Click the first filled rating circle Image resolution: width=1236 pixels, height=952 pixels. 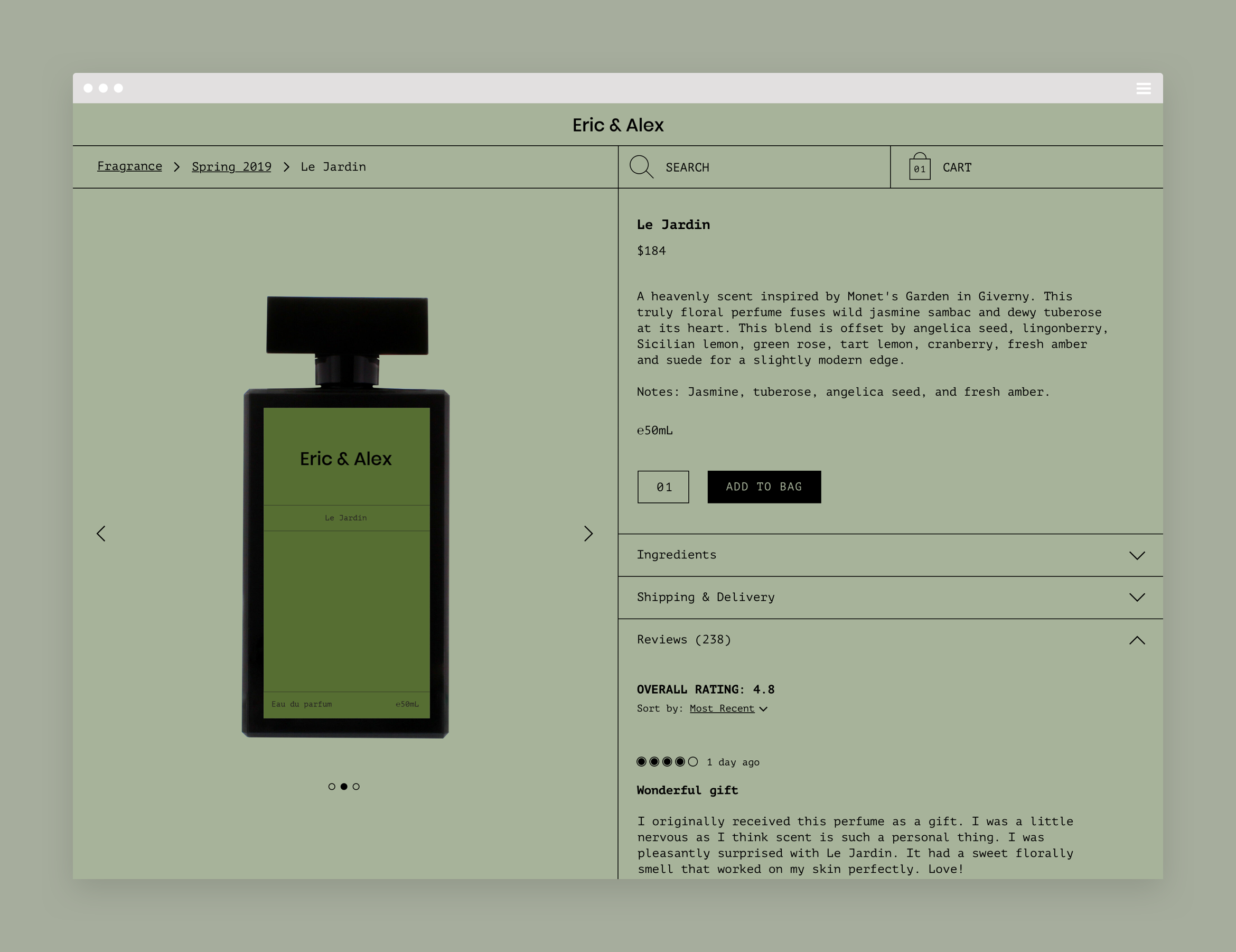point(641,762)
